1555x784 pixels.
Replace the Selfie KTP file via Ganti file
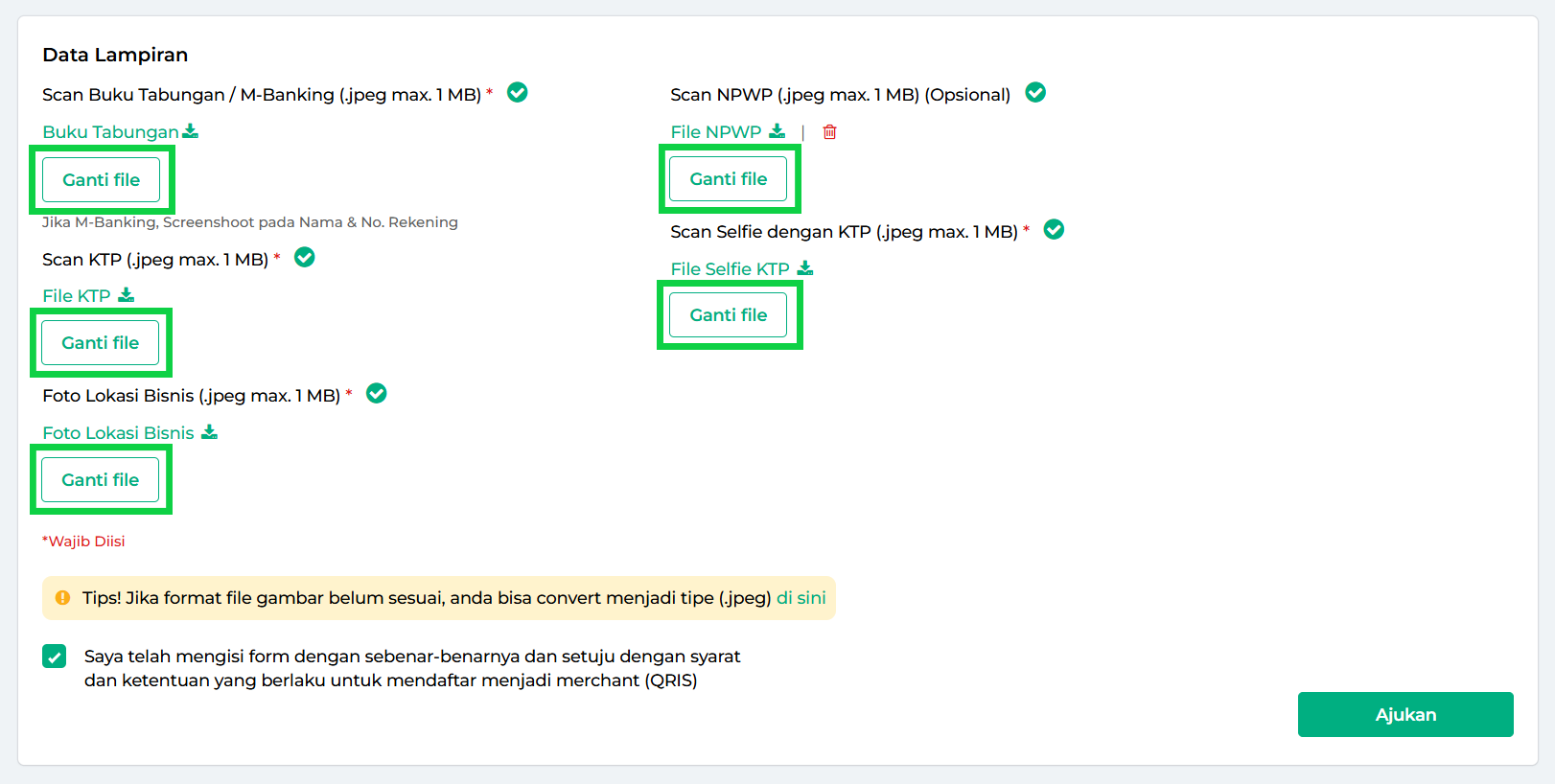(729, 315)
